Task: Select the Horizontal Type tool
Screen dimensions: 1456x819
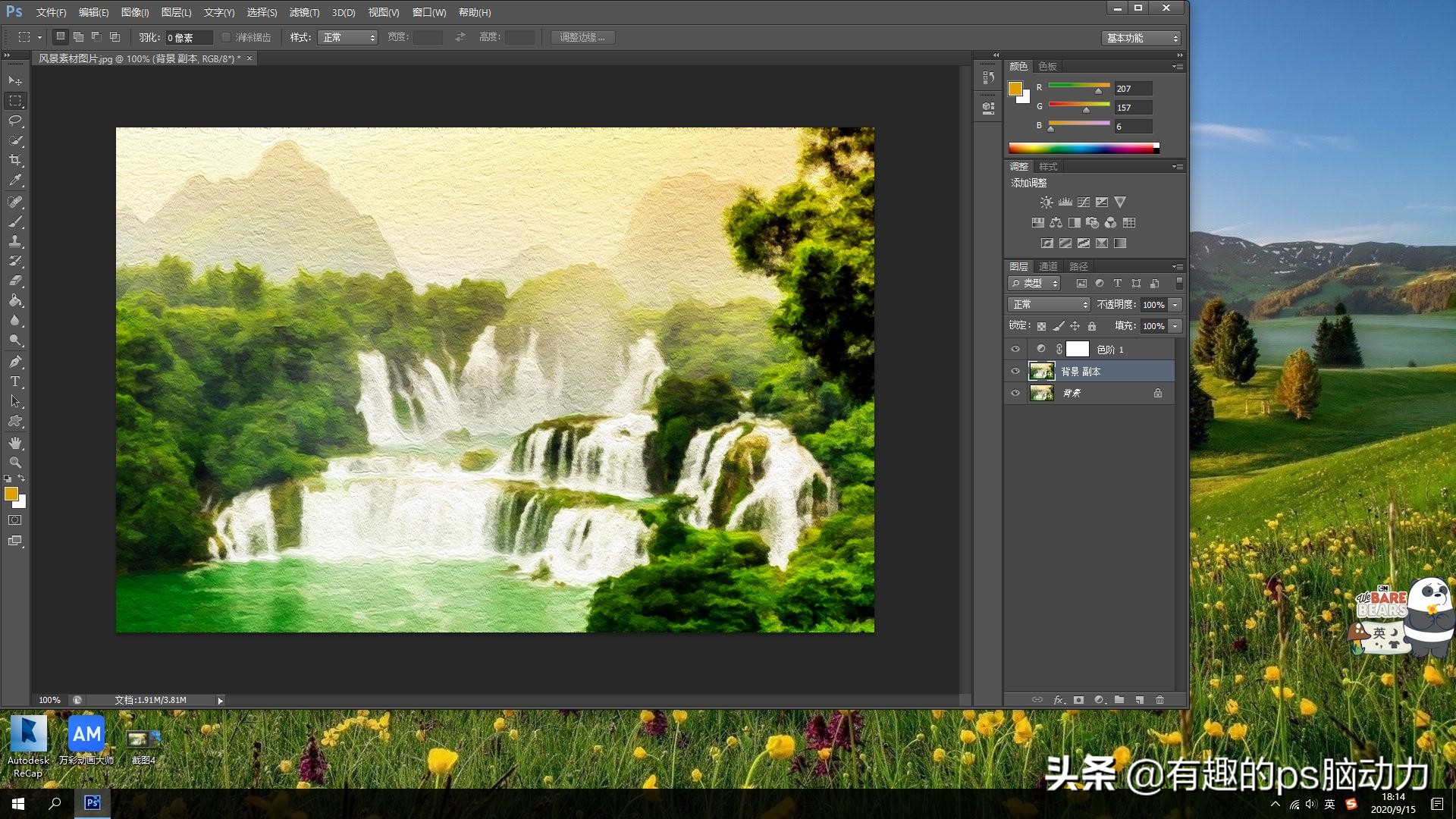Action: click(x=15, y=381)
